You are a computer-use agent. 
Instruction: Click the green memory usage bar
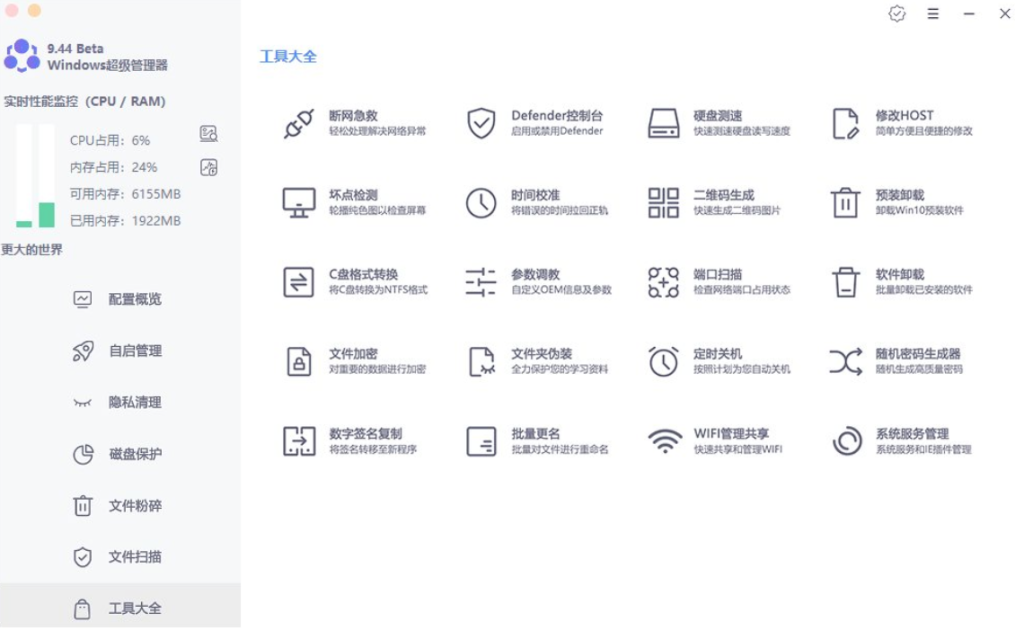[46, 215]
